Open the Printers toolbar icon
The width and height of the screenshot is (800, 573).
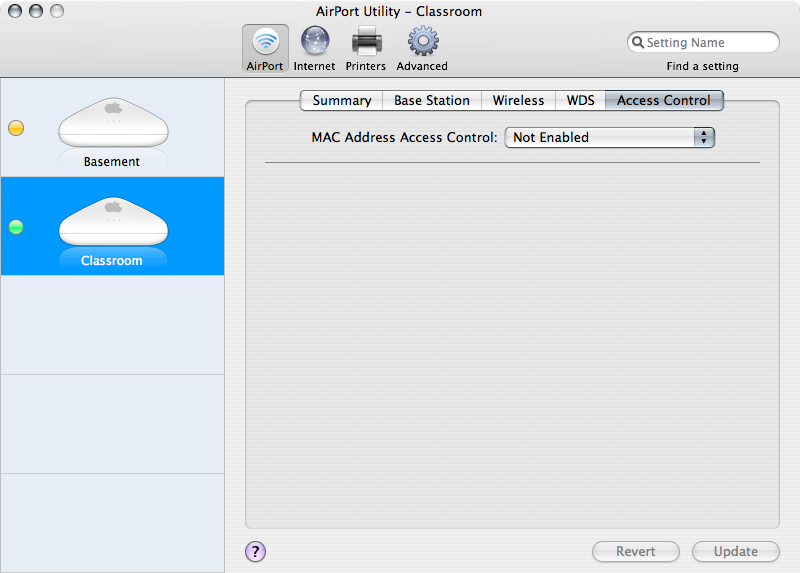tap(366, 41)
